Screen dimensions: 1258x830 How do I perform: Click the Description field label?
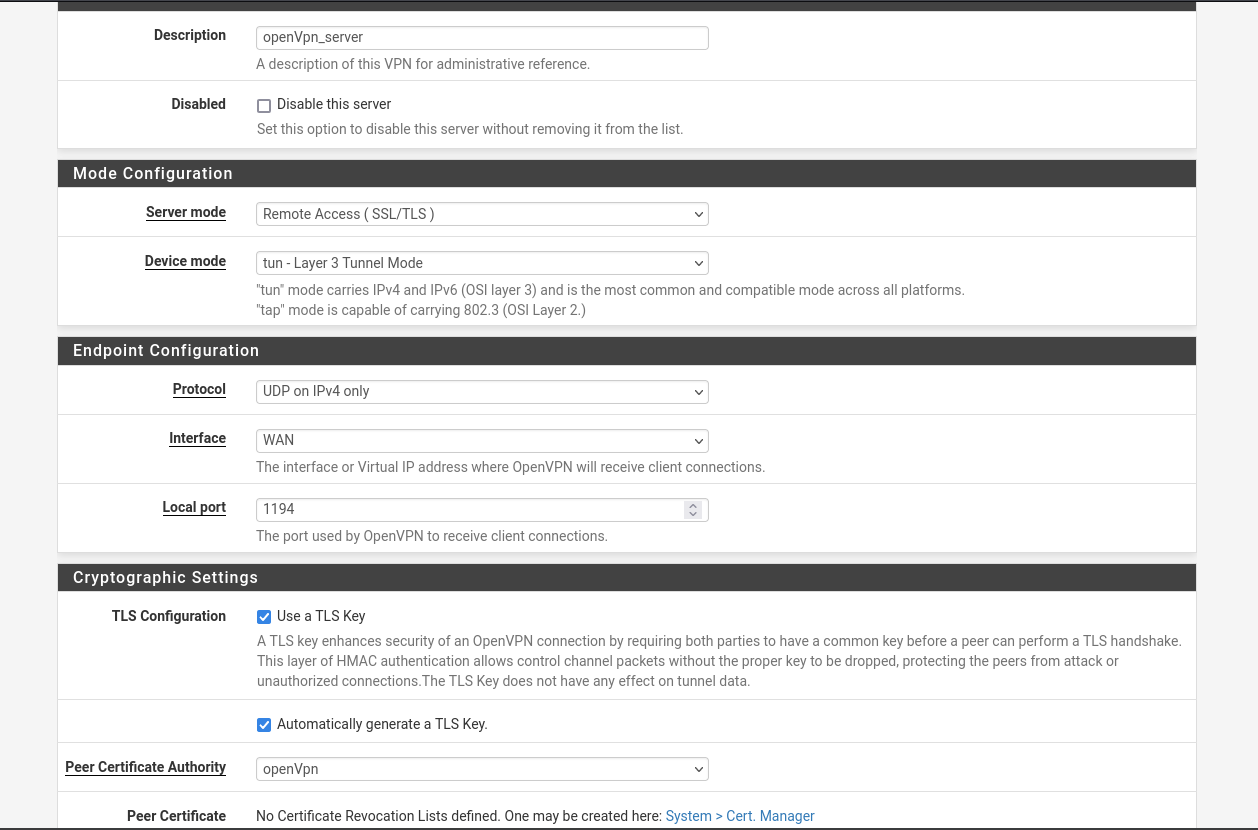pos(190,35)
